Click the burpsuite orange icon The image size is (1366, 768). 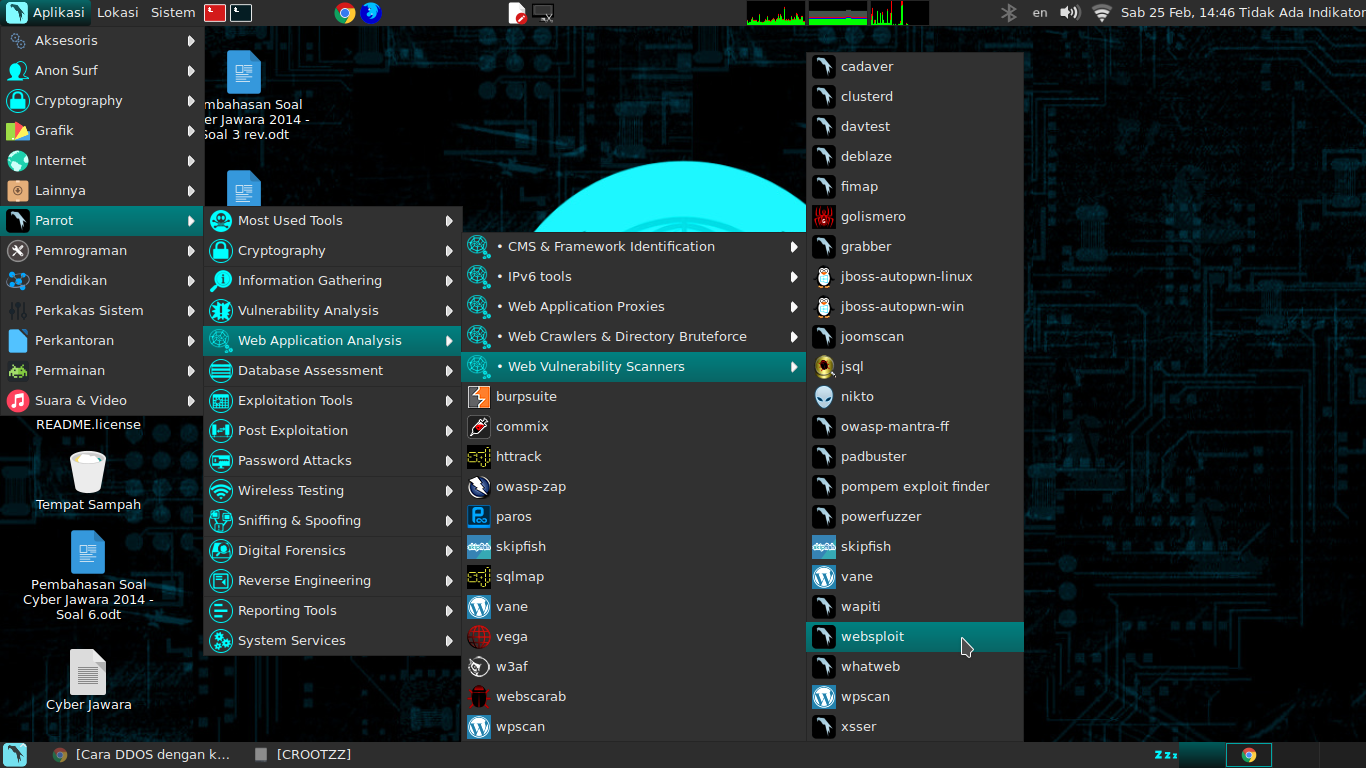click(x=479, y=397)
